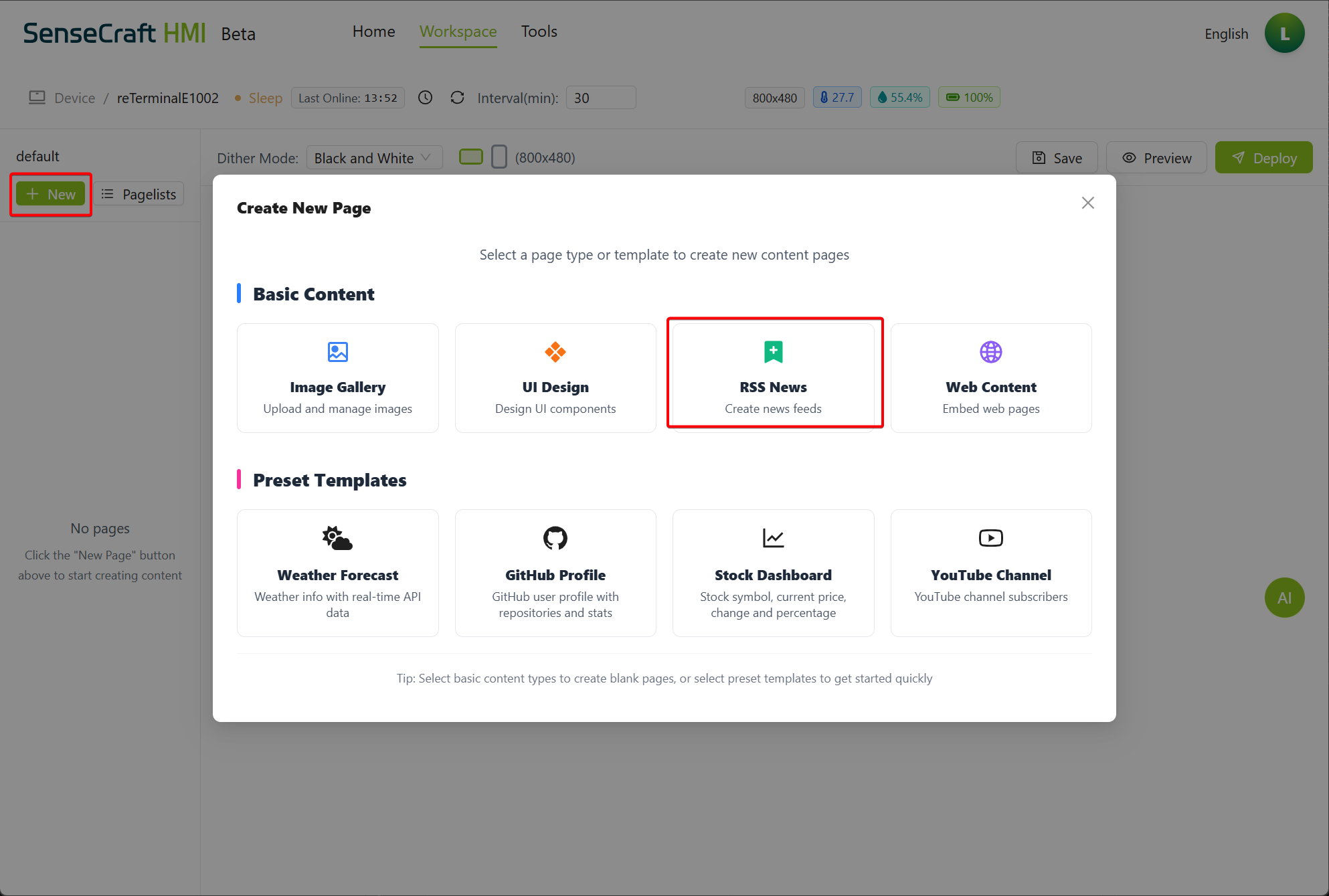Click the YouTube Channel play icon
This screenshot has height=896, width=1329.
click(x=990, y=538)
